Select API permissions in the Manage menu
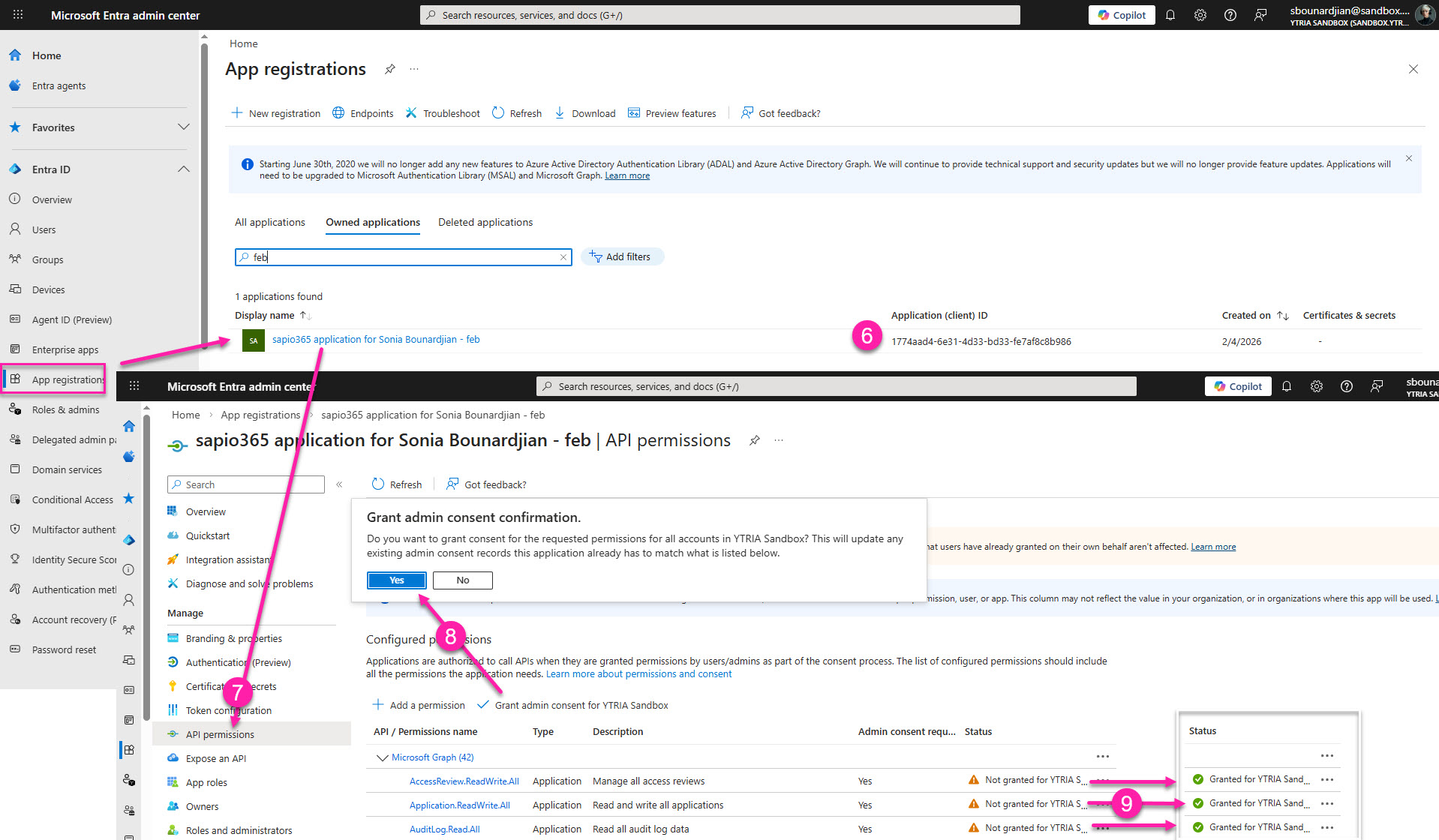This screenshot has width=1439, height=840. (220, 734)
